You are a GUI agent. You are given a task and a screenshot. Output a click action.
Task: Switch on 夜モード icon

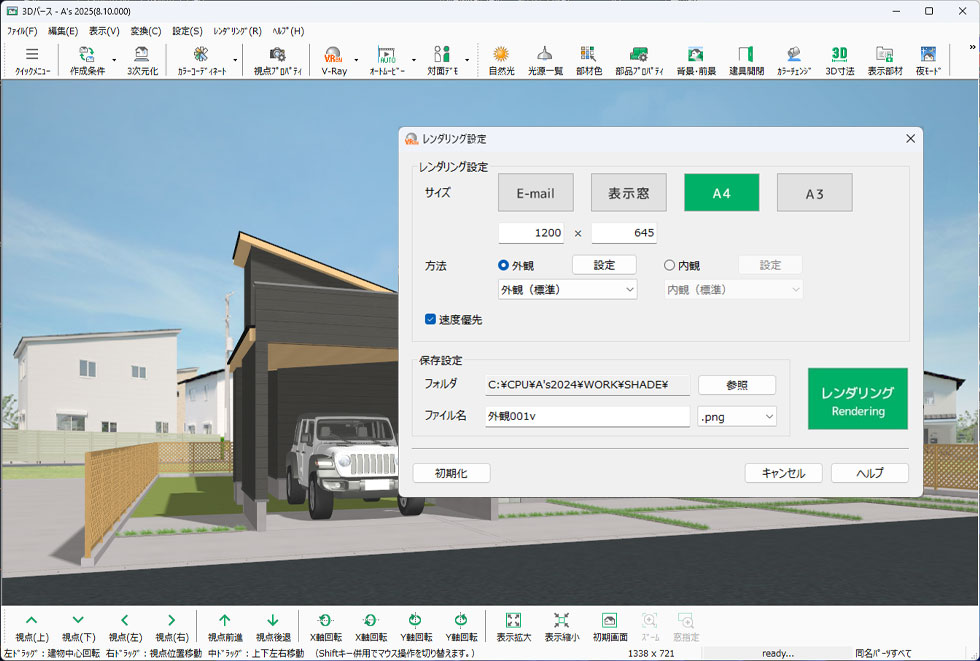(928, 60)
